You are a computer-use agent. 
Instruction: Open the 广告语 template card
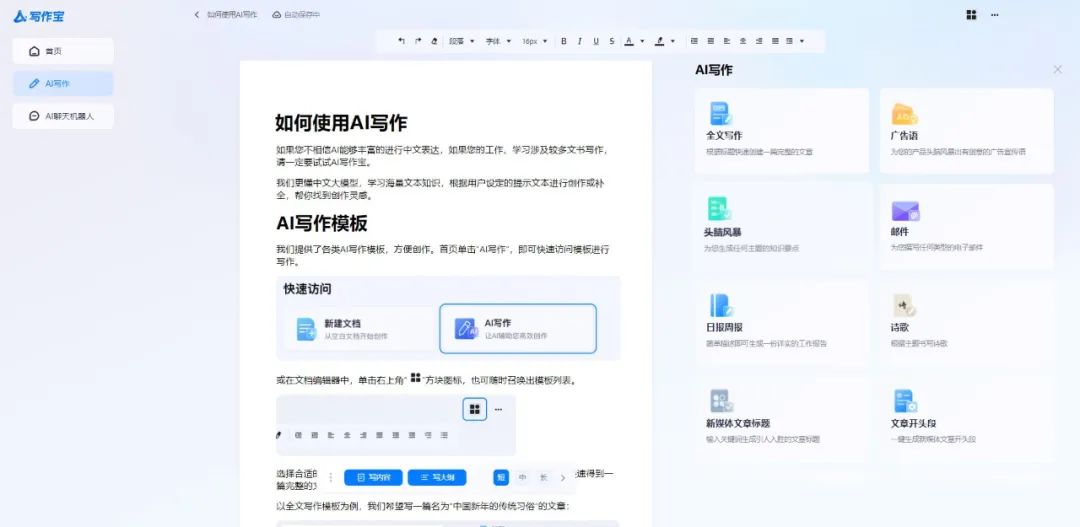point(966,131)
